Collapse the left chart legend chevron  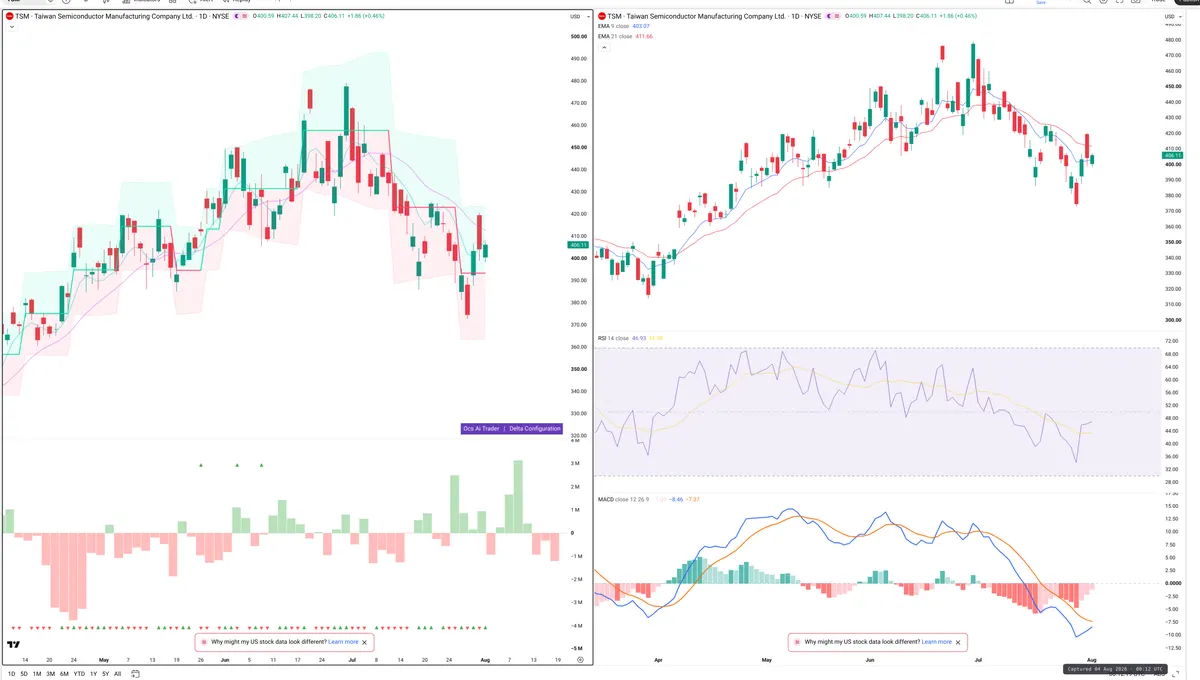10,27
